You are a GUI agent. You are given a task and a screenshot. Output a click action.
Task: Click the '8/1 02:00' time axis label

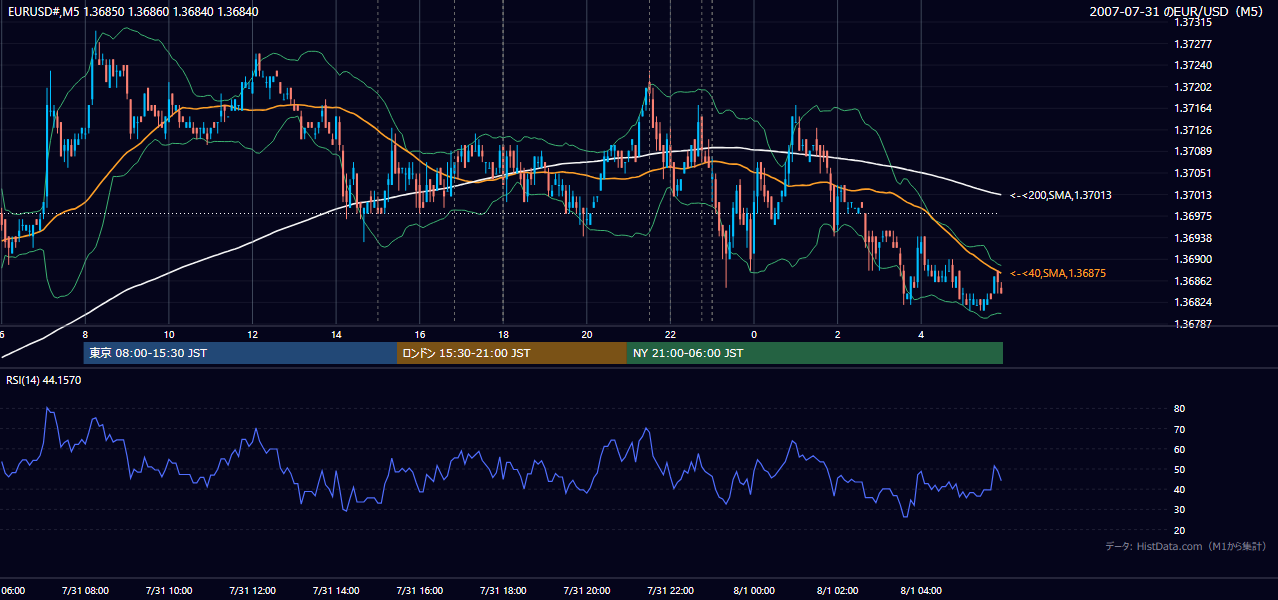pyautogui.click(x=838, y=590)
